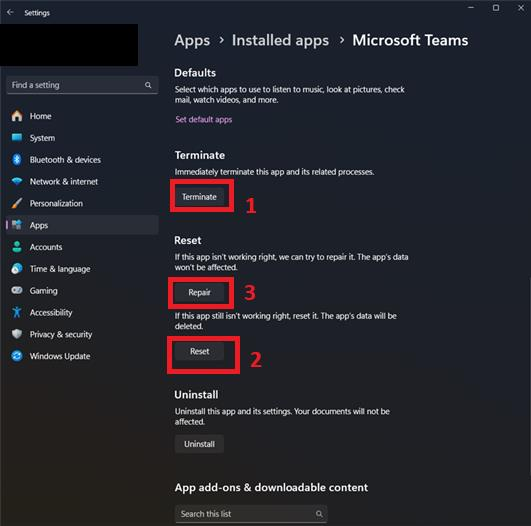This screenshot has height=526, width=531.
Task: Focus the Find a setting field
Action: (82, 85)
